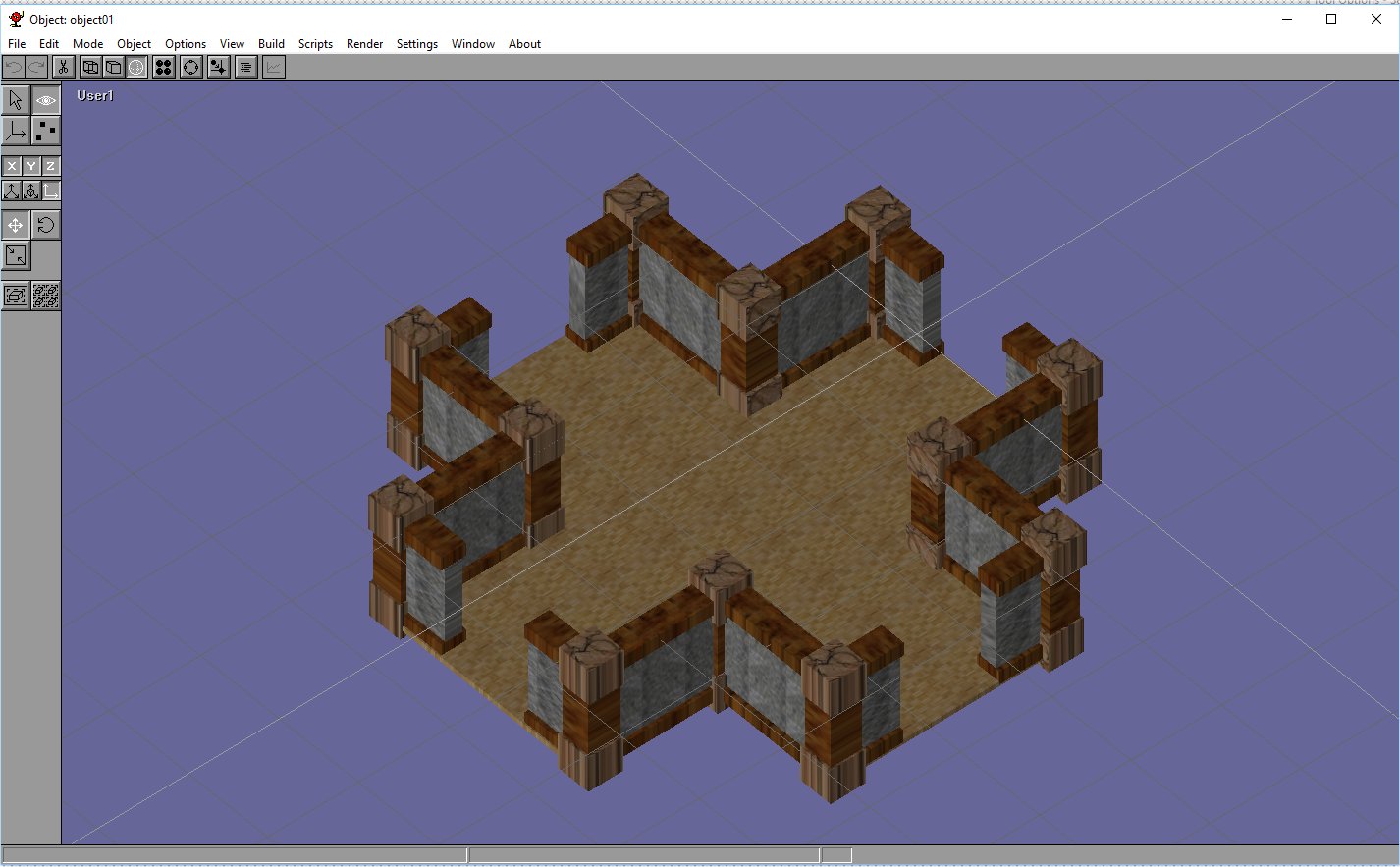Click the wireframe double-cube display button
The width and height of the screenshot is (1400, 867).
(90, 67)
